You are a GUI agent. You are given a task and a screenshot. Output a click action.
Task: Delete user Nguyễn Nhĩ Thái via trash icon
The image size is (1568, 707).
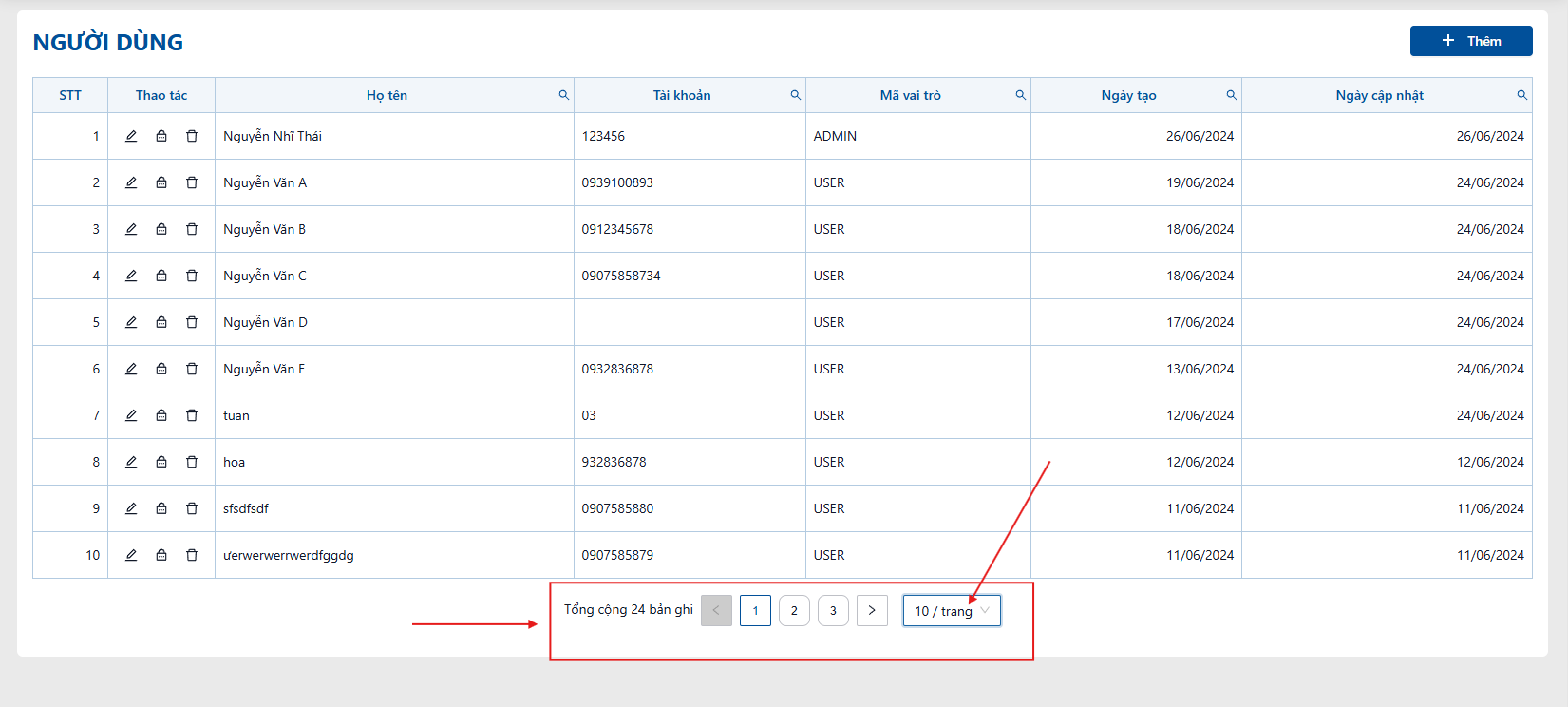(192, 136)
